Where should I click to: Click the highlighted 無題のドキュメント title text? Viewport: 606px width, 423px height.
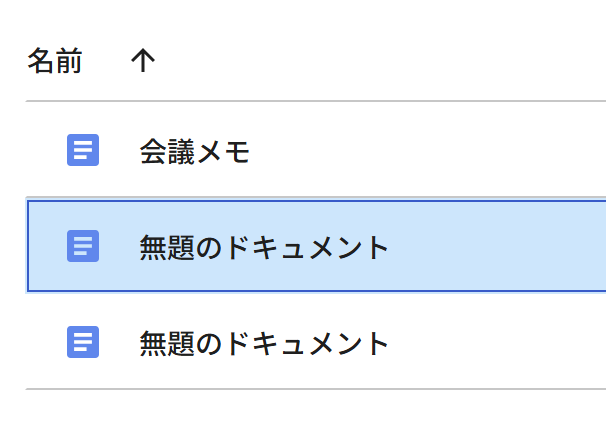click(264, 247)
